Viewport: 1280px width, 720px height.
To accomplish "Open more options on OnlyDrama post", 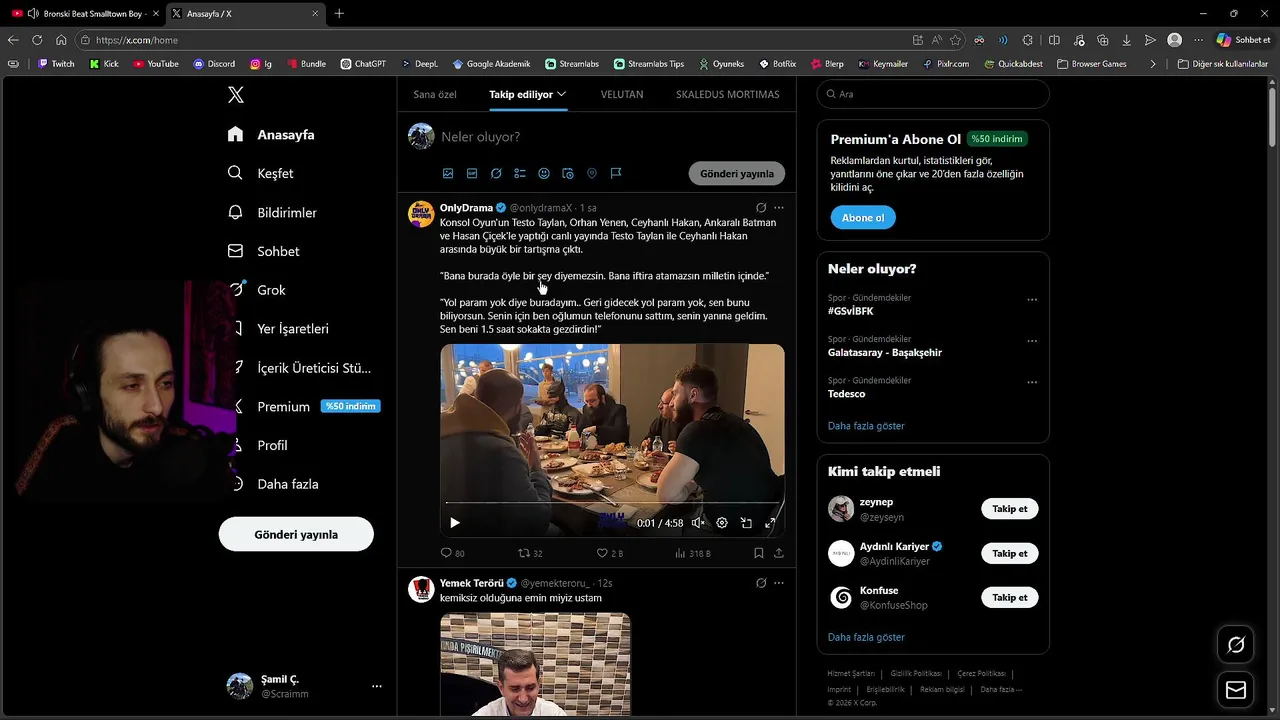I will click(779, 208).
